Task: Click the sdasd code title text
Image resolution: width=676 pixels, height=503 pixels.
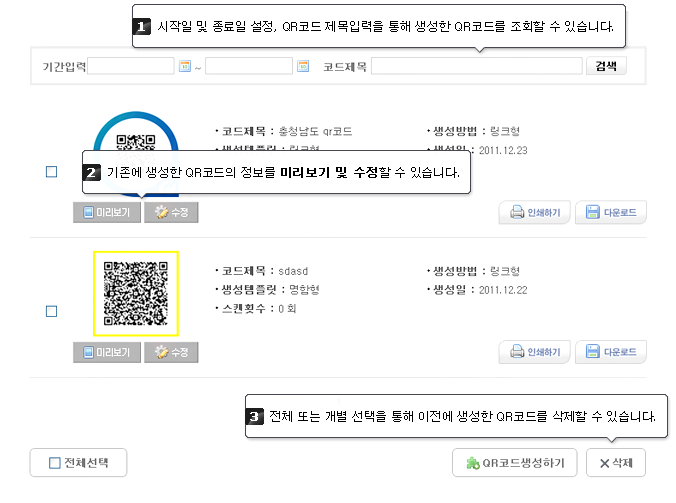Action: pos(293,271)
